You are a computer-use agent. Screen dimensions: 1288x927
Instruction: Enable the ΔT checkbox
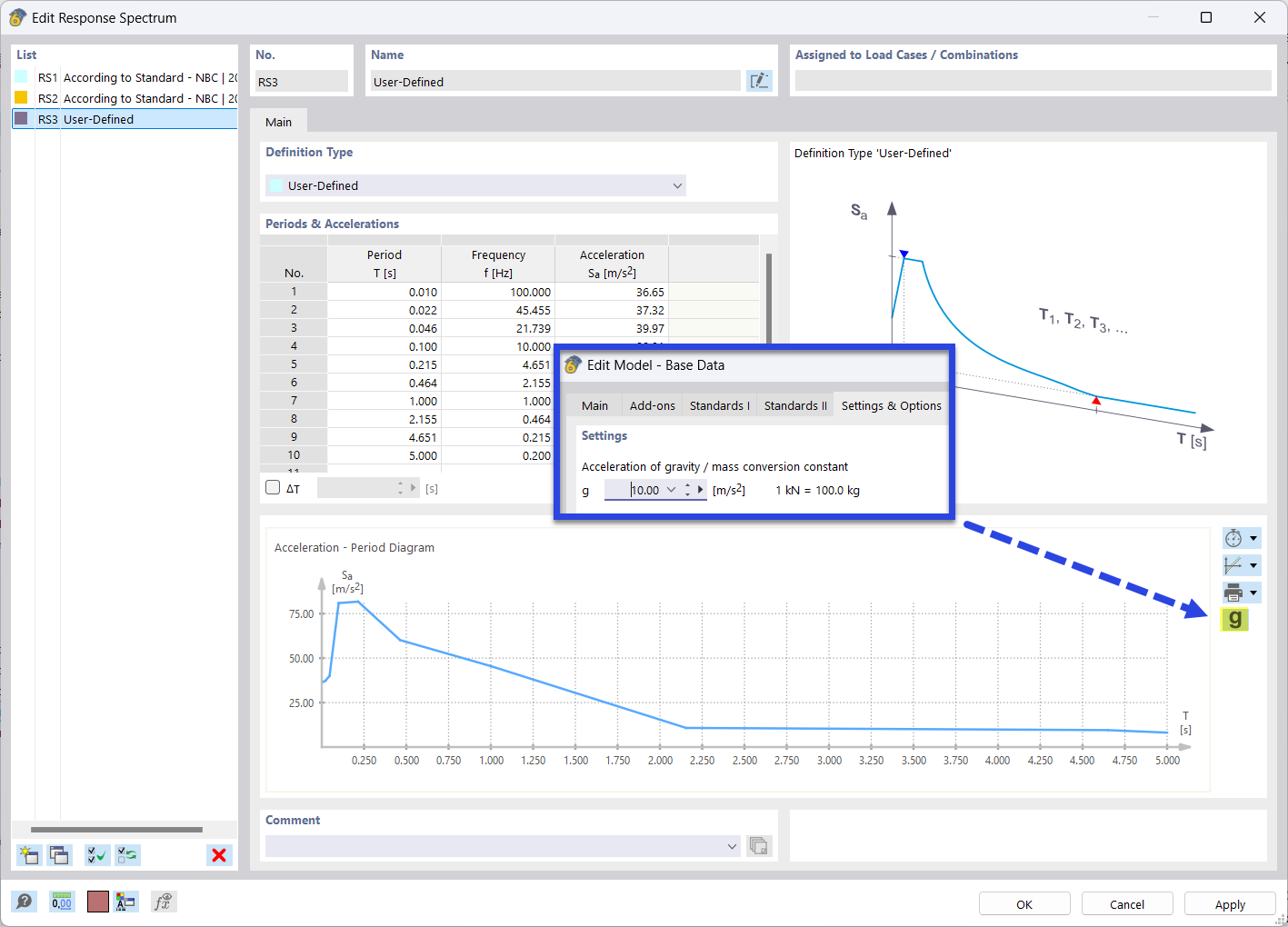coord(272,487)
